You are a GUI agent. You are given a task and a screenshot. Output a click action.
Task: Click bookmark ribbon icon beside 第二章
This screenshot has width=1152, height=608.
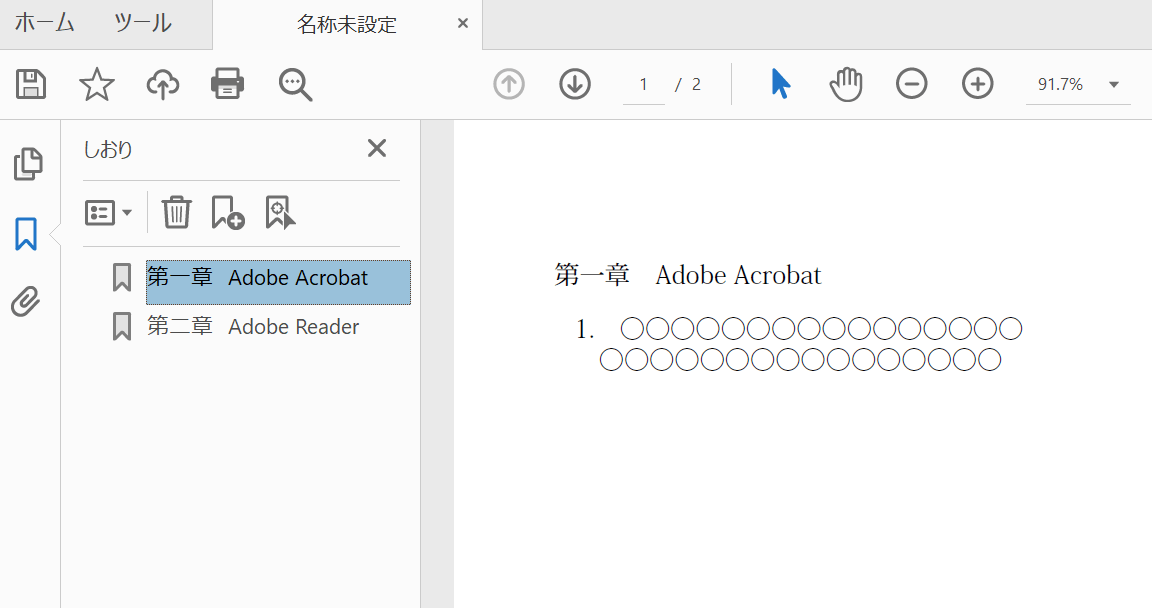(x=122, y=326)
